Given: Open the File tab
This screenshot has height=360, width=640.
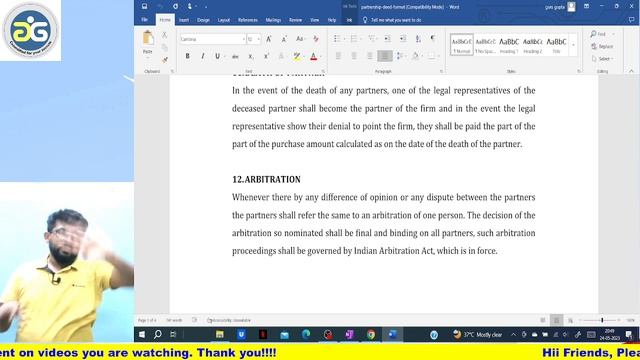Looking at the screenshot, I should click(x=144, y=20).
